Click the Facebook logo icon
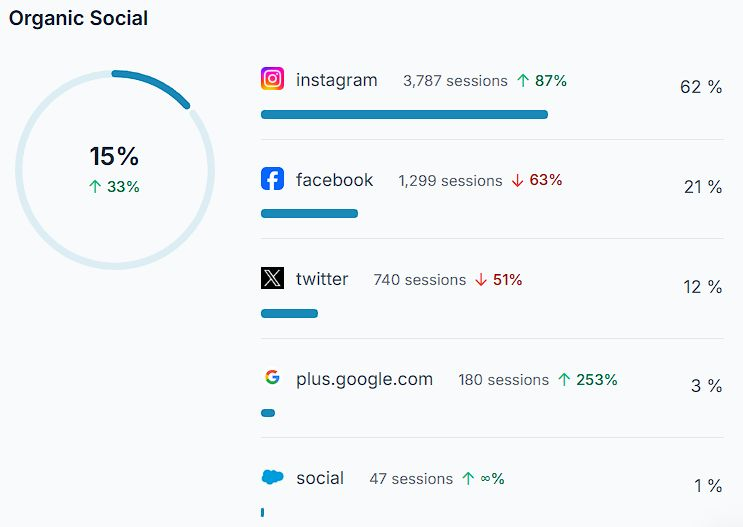Viewport: 743px width, 527px height. click(272, 179)
